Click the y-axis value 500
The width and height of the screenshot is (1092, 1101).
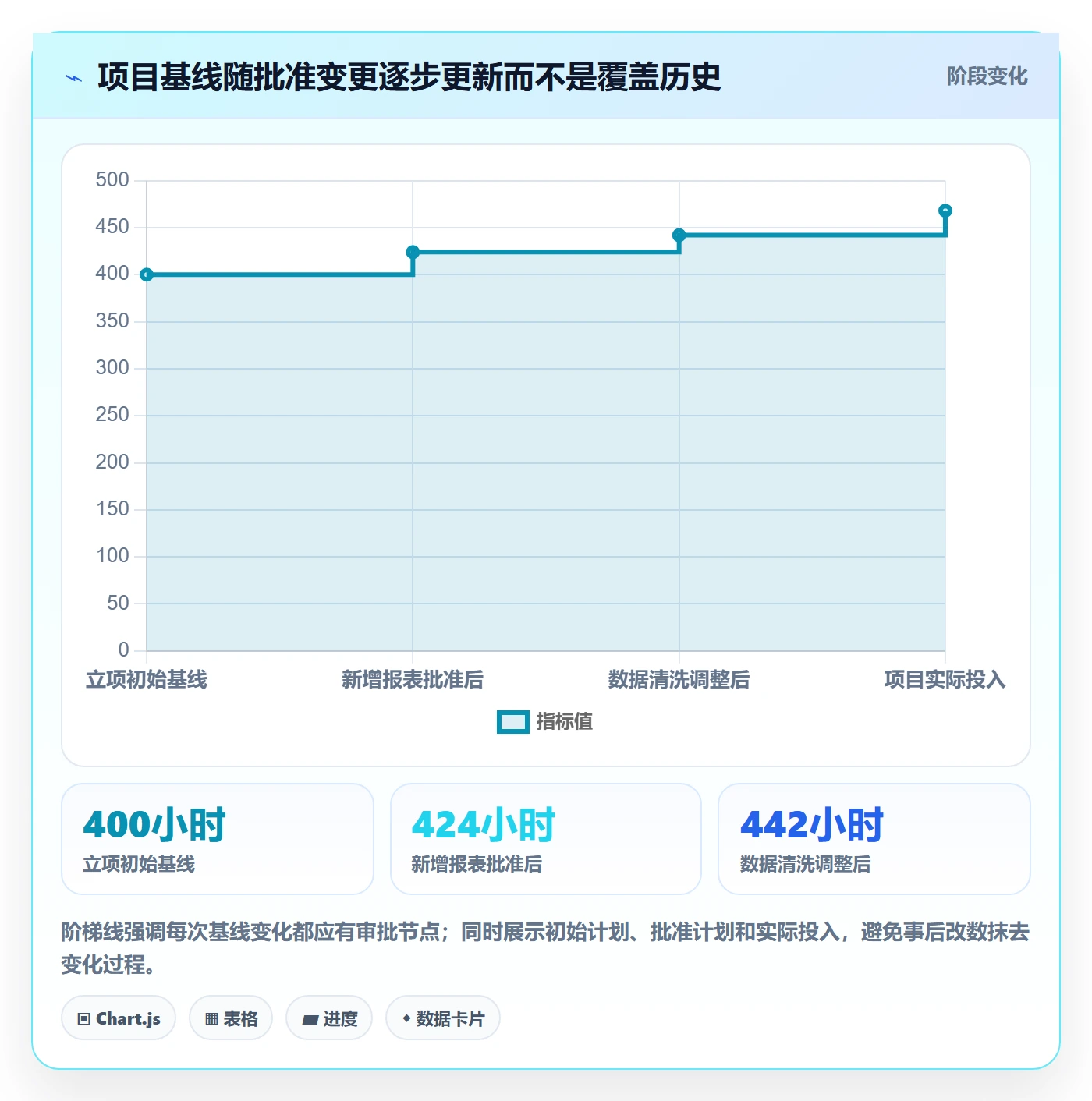(112, 180)
